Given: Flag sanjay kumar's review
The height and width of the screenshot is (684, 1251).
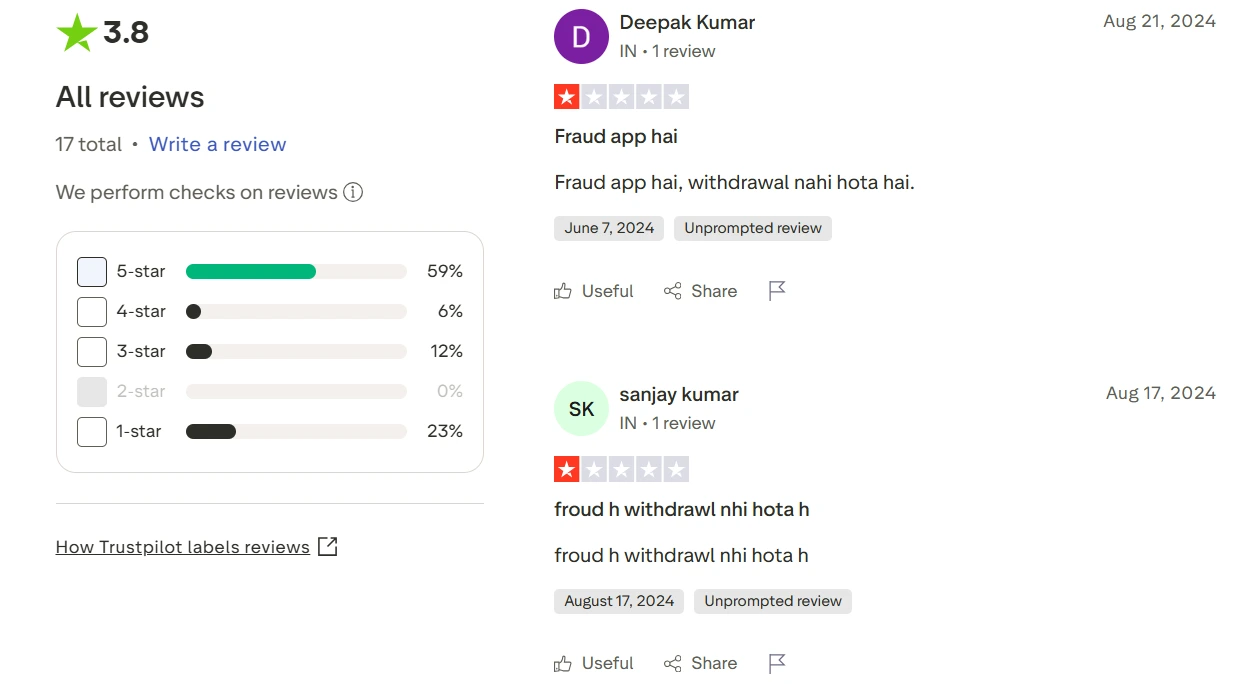Looking at the screenshot, I should [x=777, y=663].
